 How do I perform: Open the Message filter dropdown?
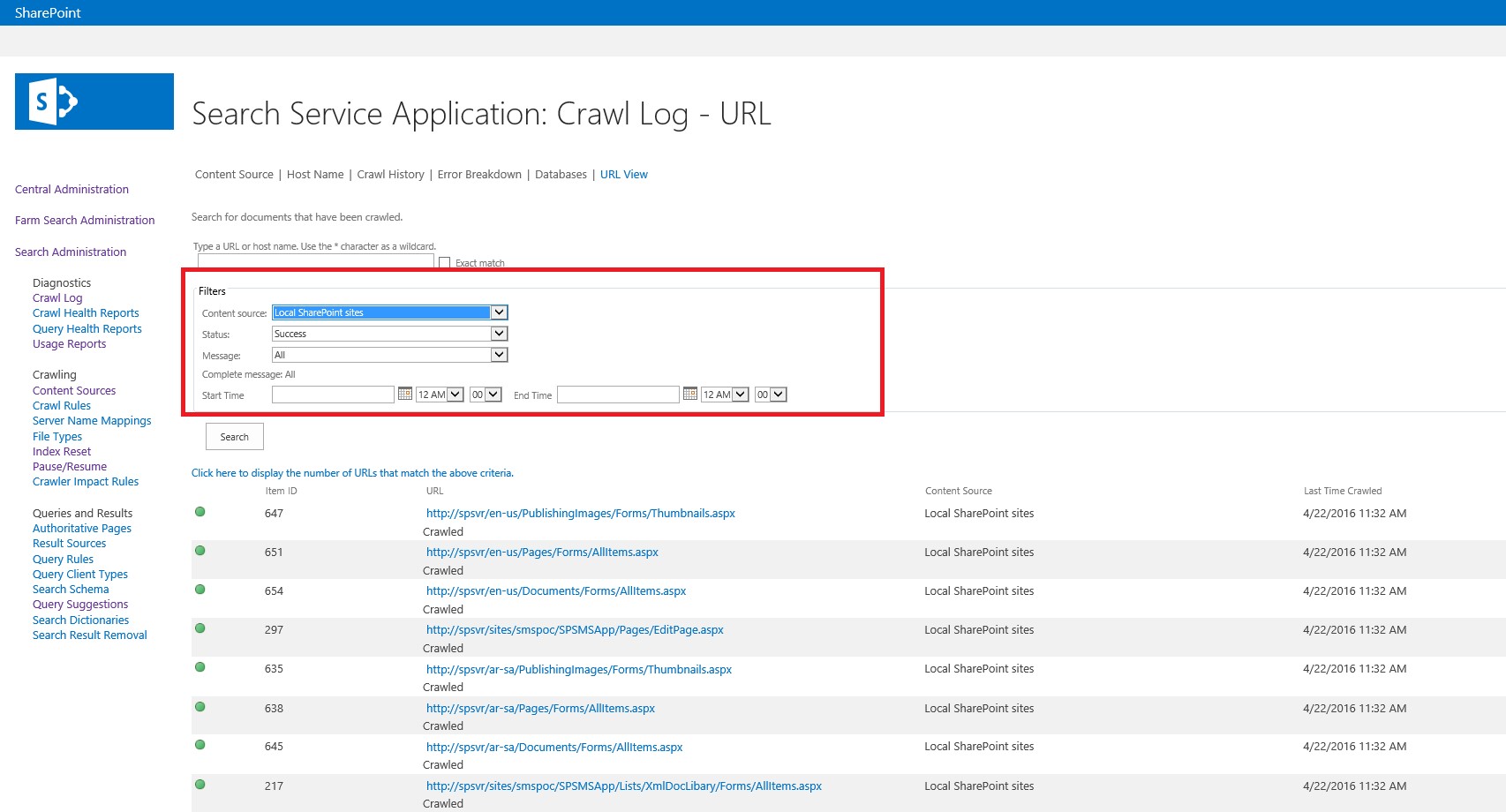390,355
